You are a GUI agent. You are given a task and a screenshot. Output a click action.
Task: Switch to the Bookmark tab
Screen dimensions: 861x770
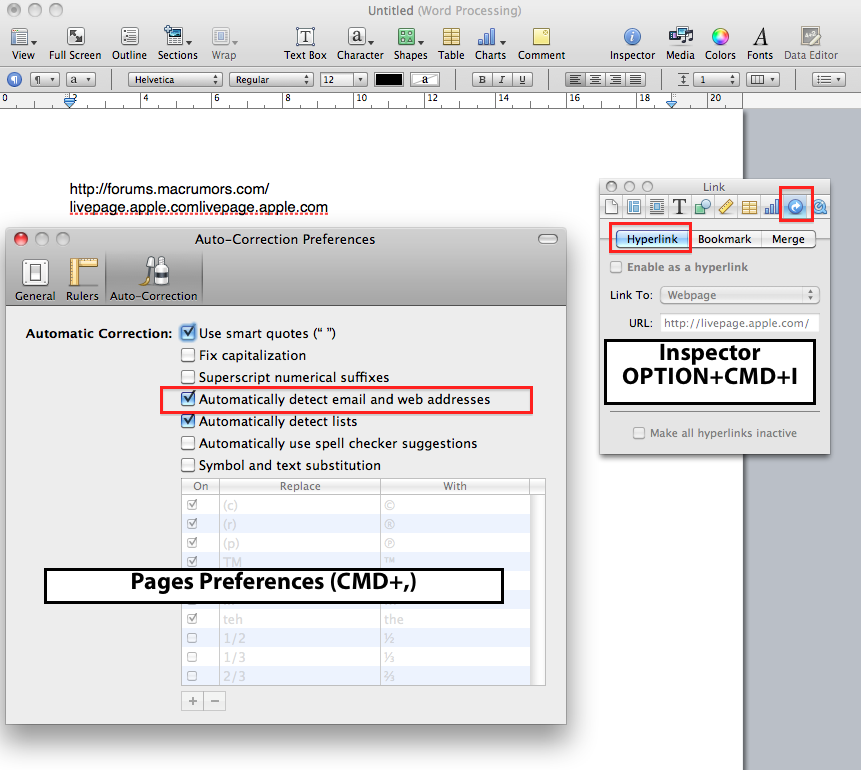pos(724,239)
